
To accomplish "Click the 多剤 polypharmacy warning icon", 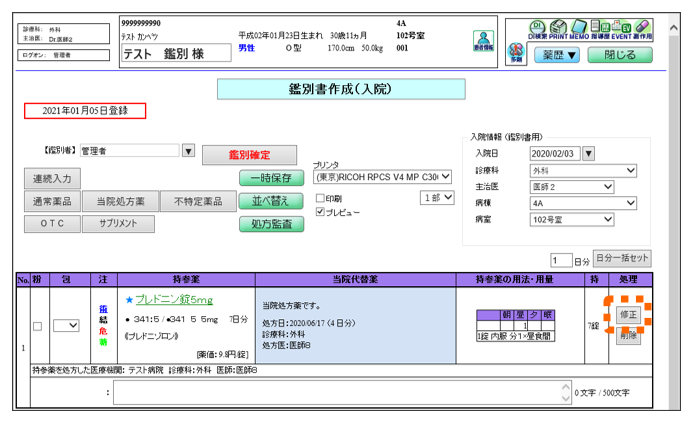I will (x=516, y=54).
